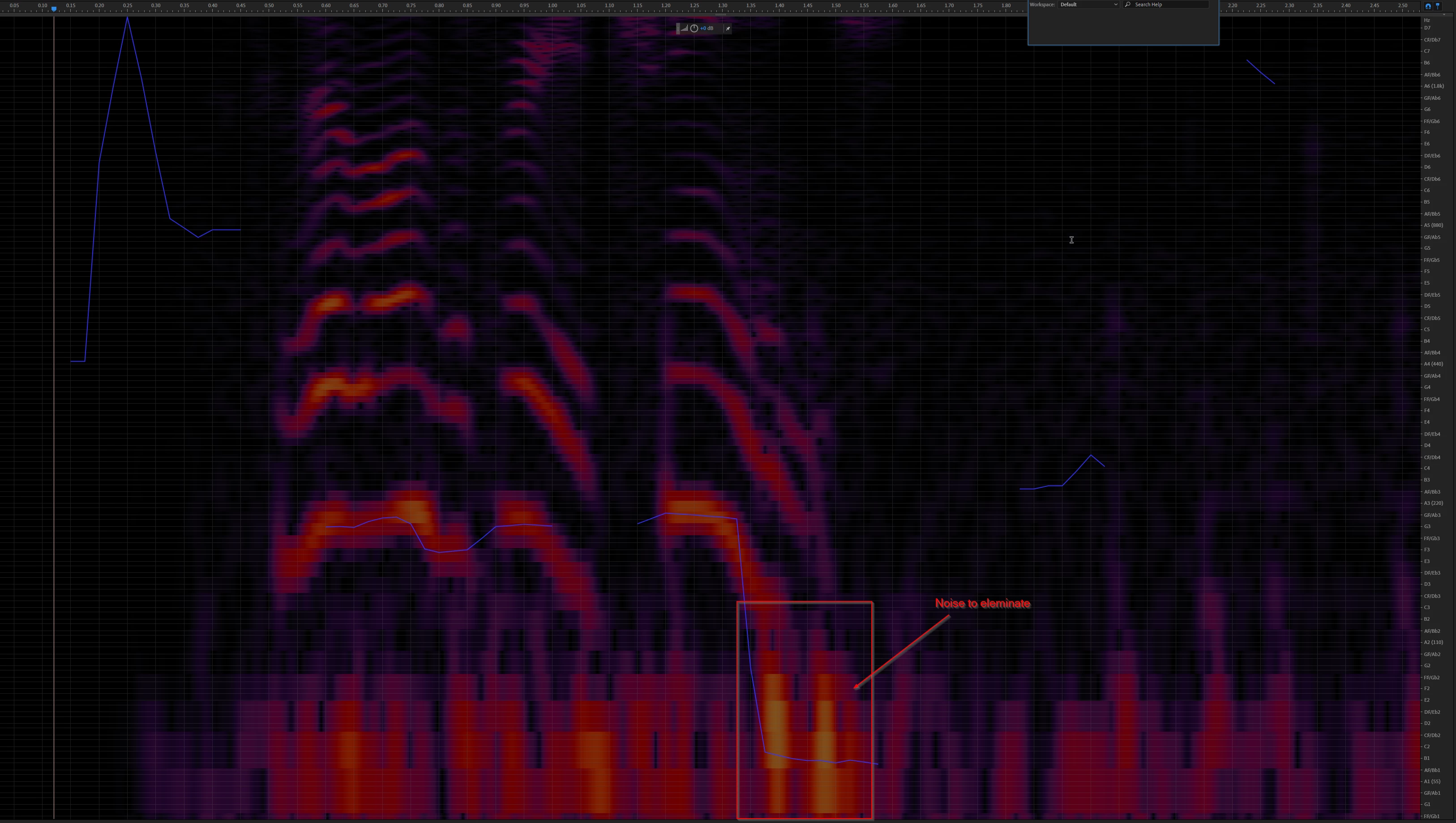The height and width of the screenshot is (823, 1456).
Task: Open the Workspace Default dropdown
Action: (1088, 4)
